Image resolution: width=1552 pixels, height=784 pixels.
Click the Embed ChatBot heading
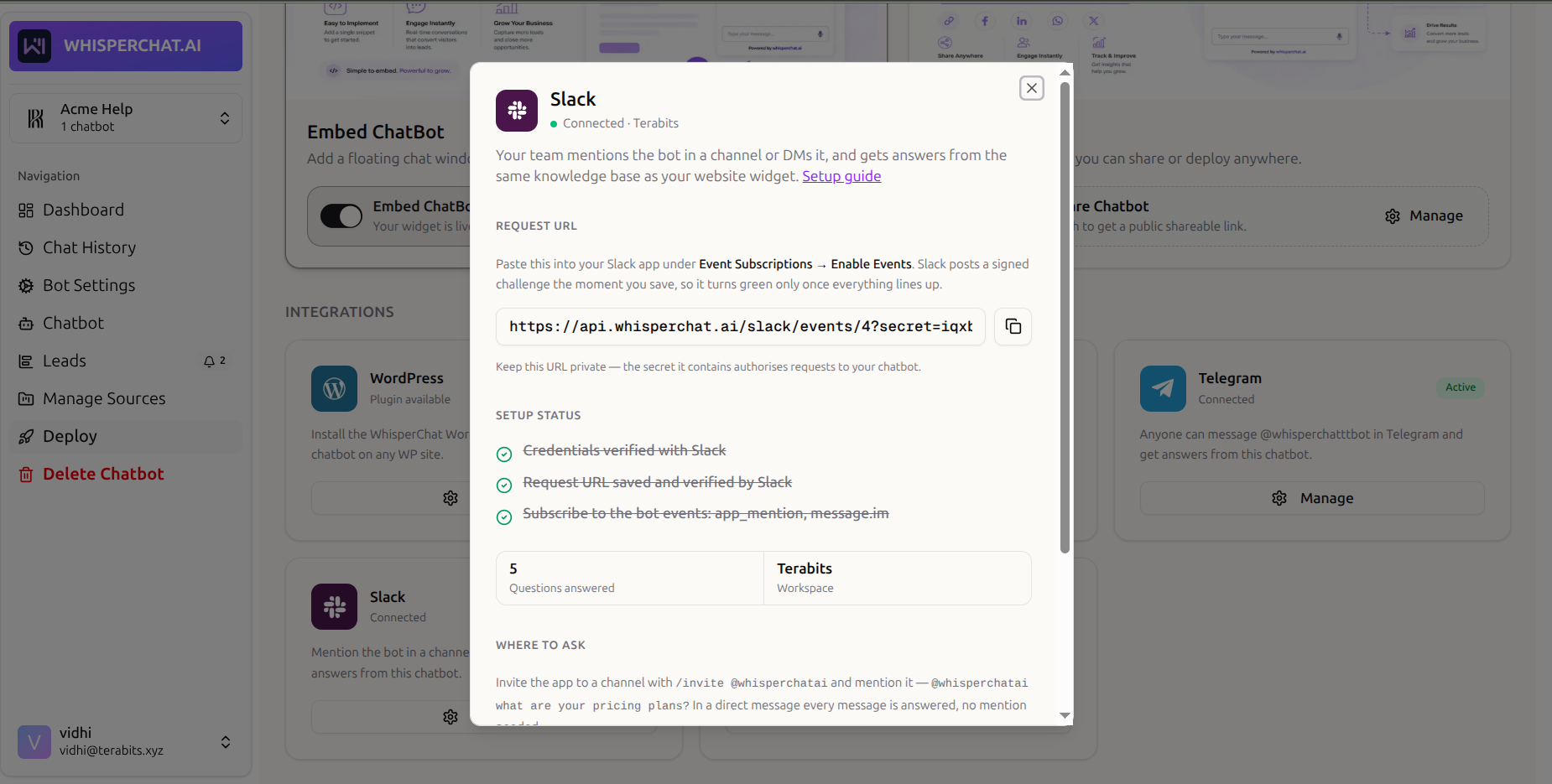[x=376, y=132]
